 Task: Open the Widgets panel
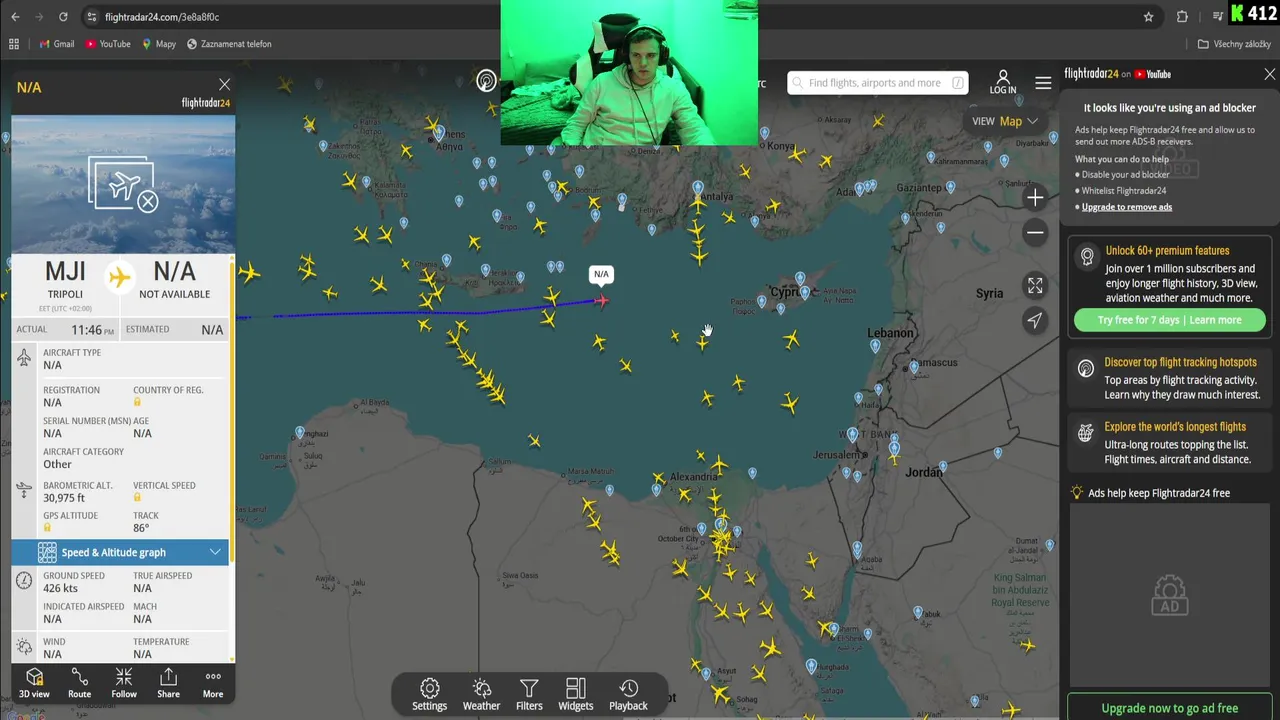point(576,695)
